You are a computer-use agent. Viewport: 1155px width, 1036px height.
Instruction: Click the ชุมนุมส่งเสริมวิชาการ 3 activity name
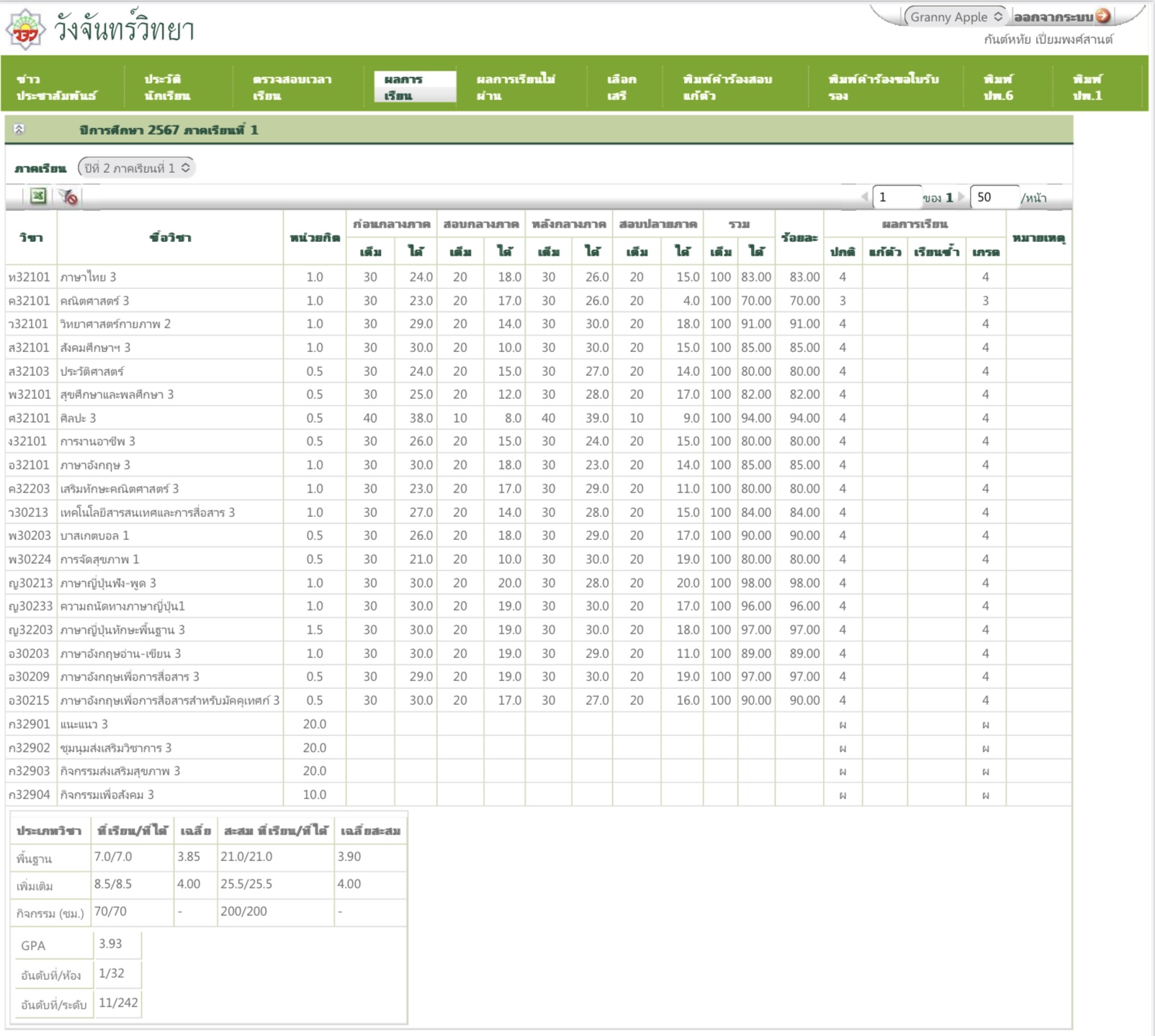pos(116,748)
